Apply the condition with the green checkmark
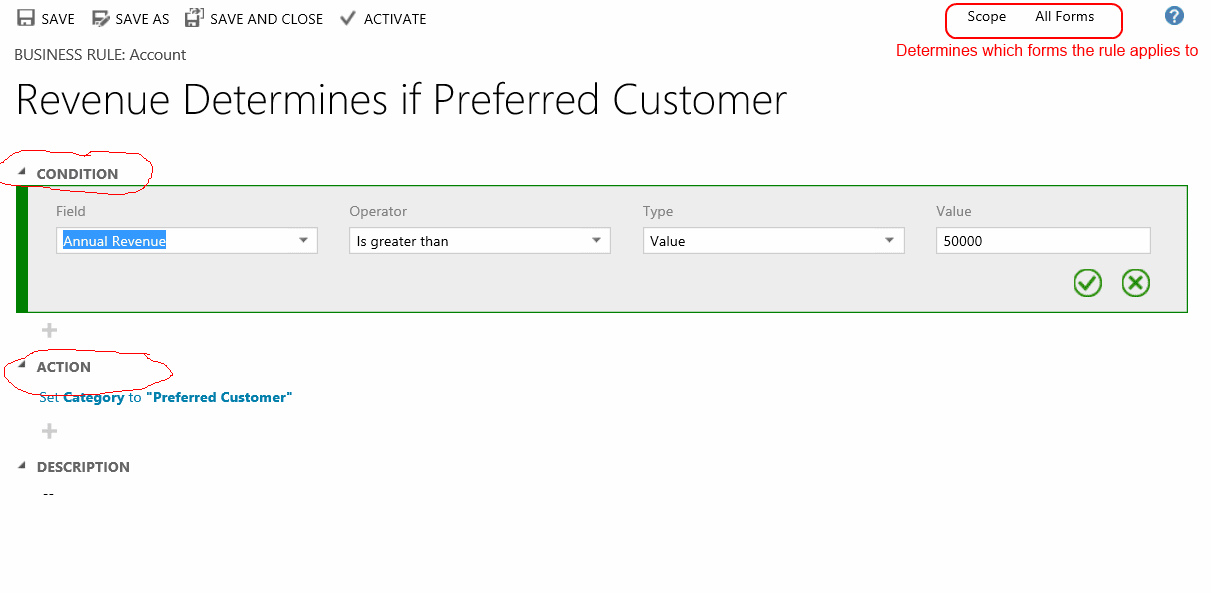This screenshot has width=1211, height=593. [1087, 283]
